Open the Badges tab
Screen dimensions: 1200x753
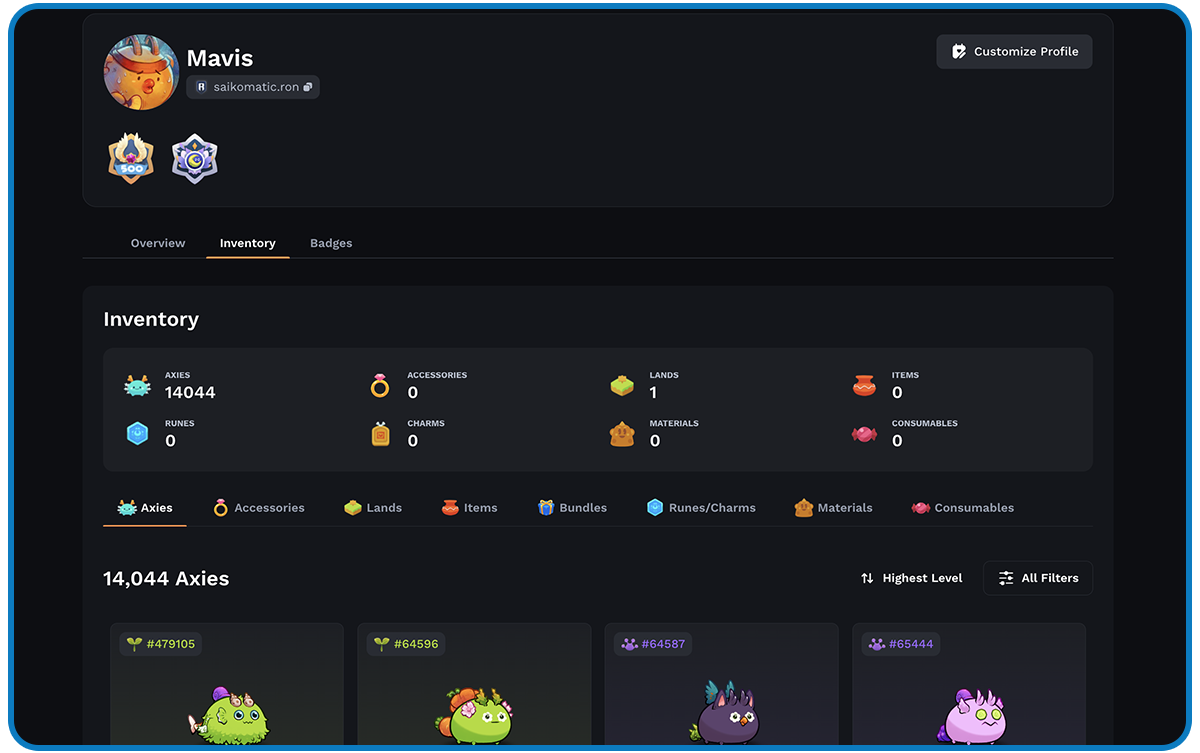331,243
